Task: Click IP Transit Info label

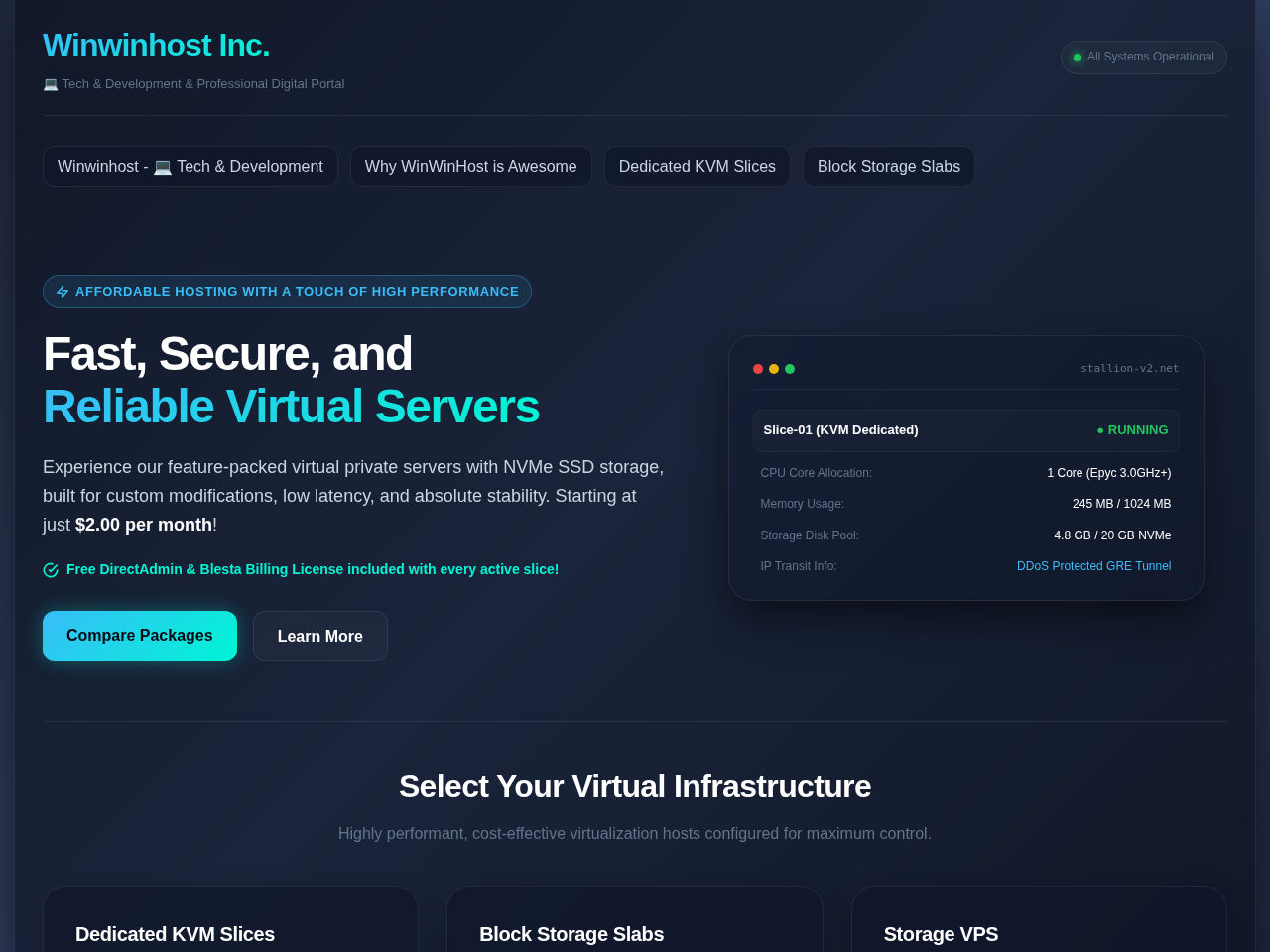Action: click(799, 566)
